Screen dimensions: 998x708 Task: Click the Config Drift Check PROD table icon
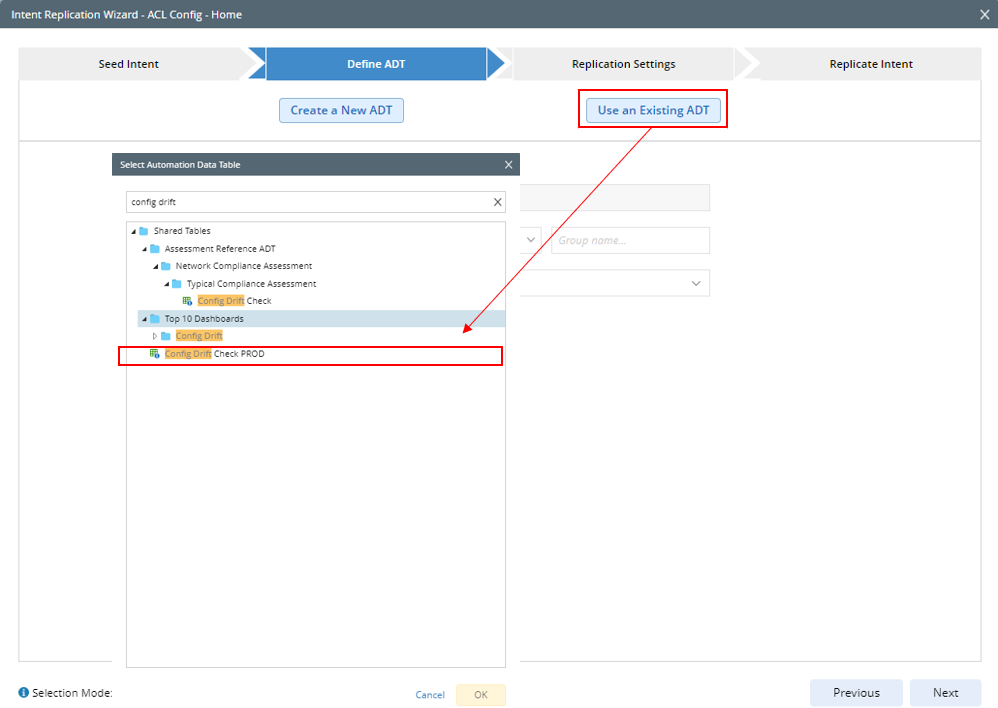click(154, 354)
